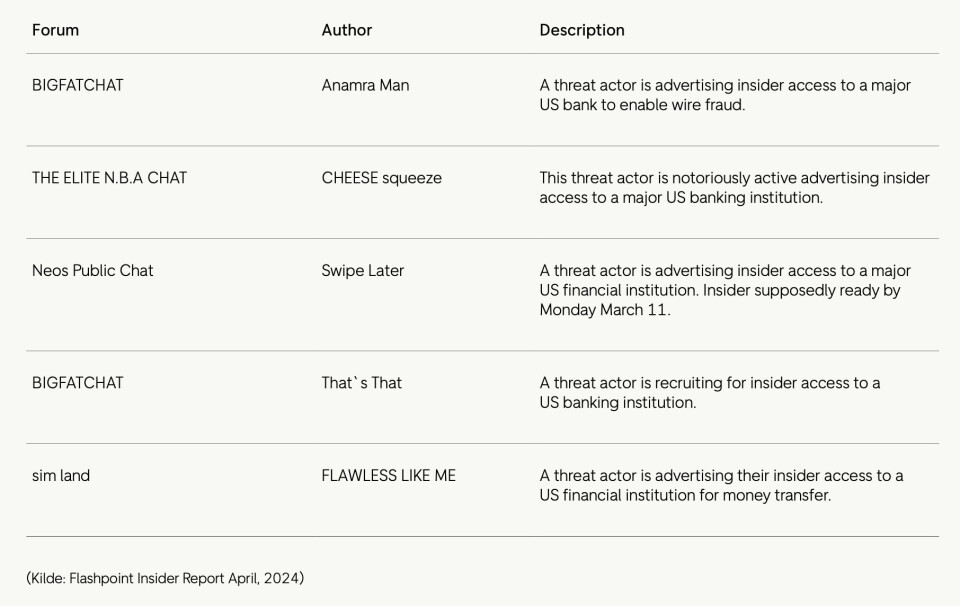Click the Forum column header
This screenshot has height=606, width=960.
tap(55, 30)
